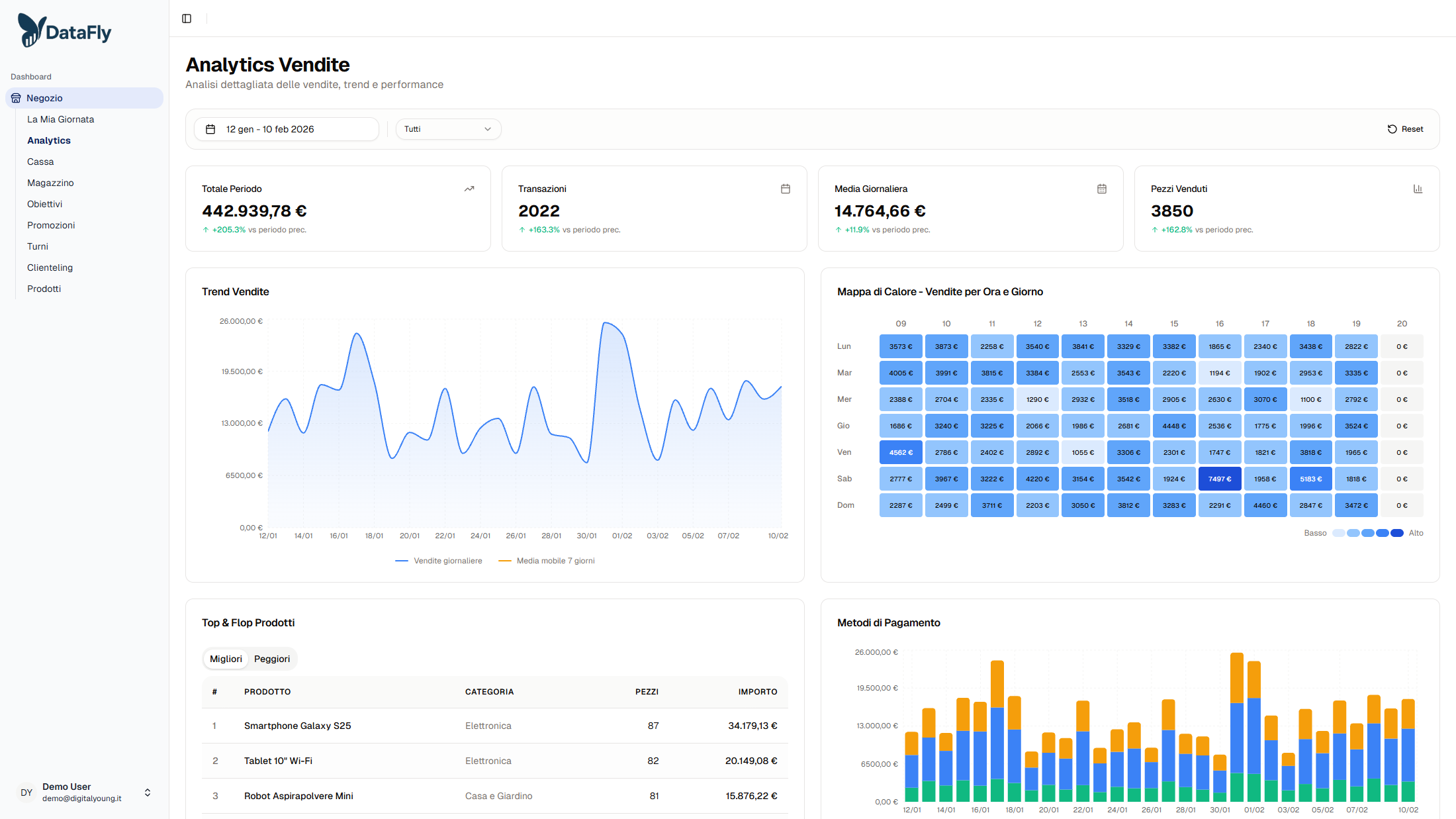Open the 12 gen - 10 feb 2026 date picker
Viewport: 1456px width, 819px height.
(x=286, y=128)
